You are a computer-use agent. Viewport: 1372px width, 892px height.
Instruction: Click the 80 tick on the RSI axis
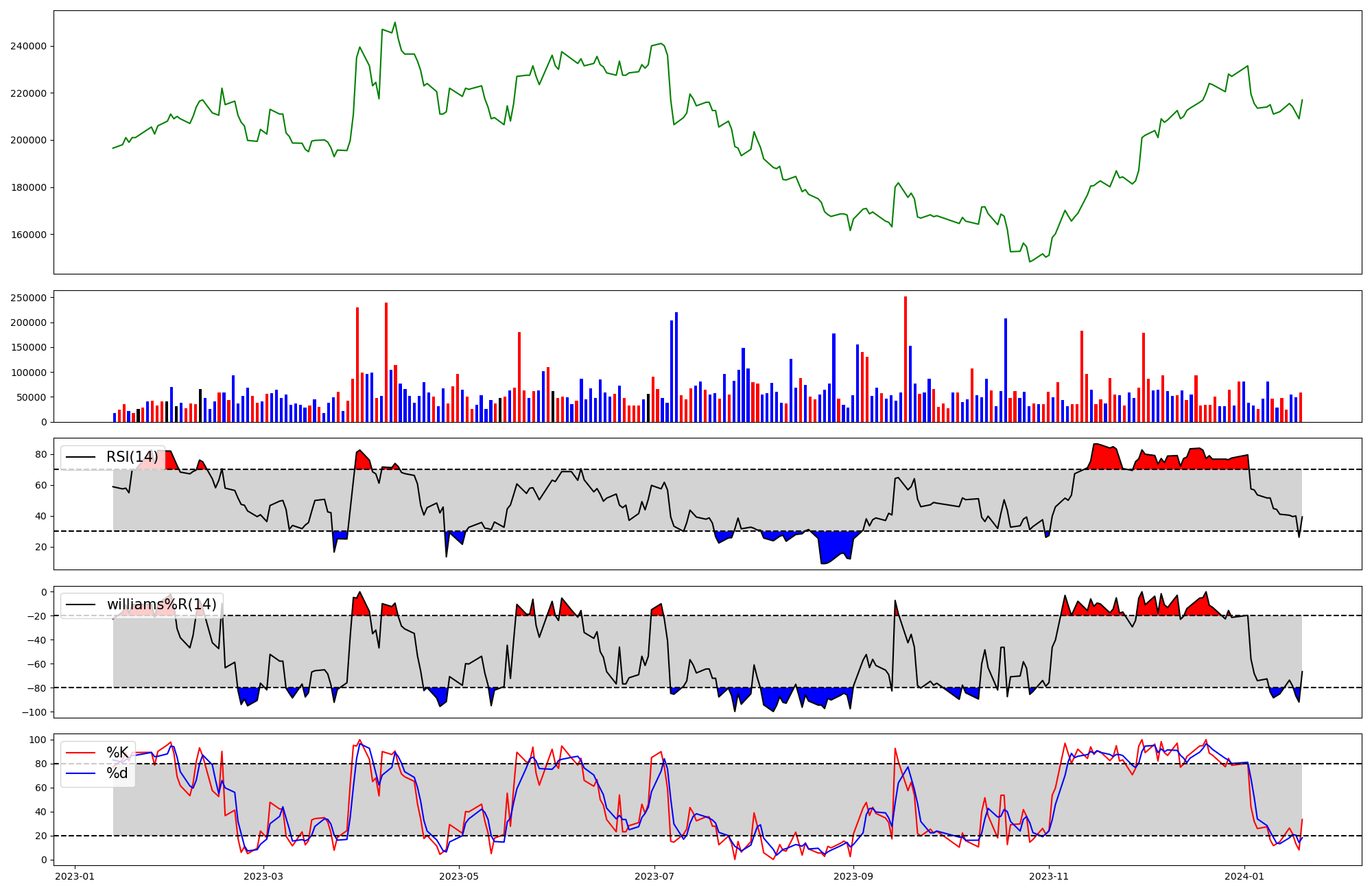pos(40,455)
